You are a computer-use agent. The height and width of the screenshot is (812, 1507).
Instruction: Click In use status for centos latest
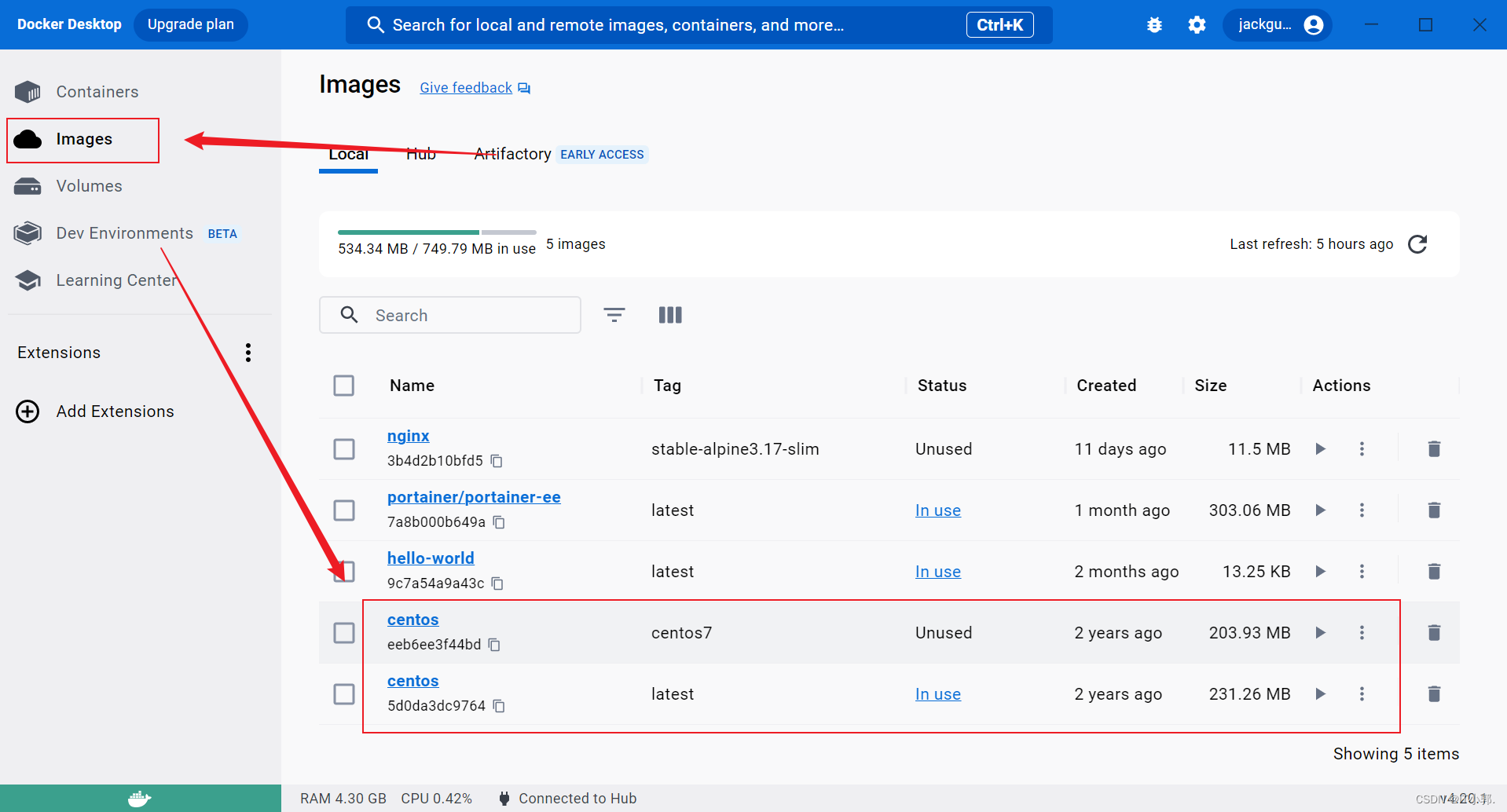[938, 694]
